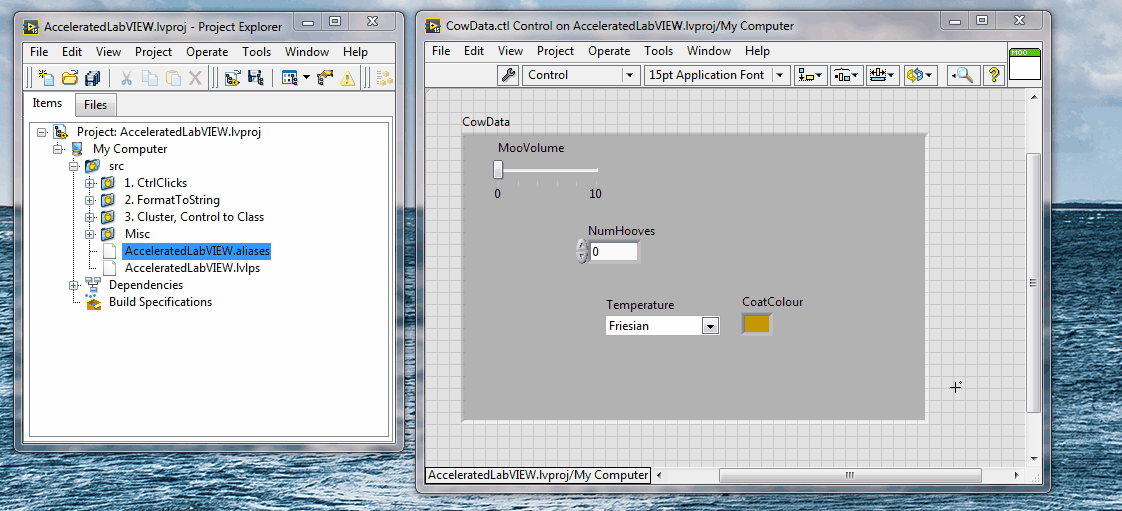This screenshot has width=1122, height=511.
Task: Click the Cut scissors icon
Action: tap(126, 77)
